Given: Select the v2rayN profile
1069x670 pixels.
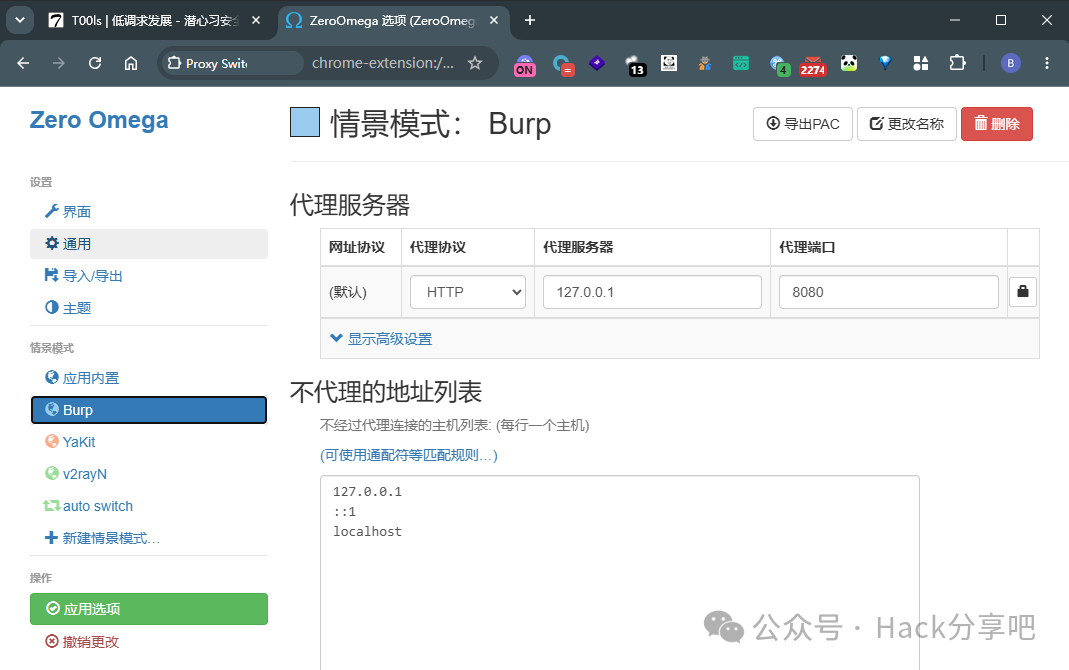Looking at the screenshot, I should [x=149, y=474].
